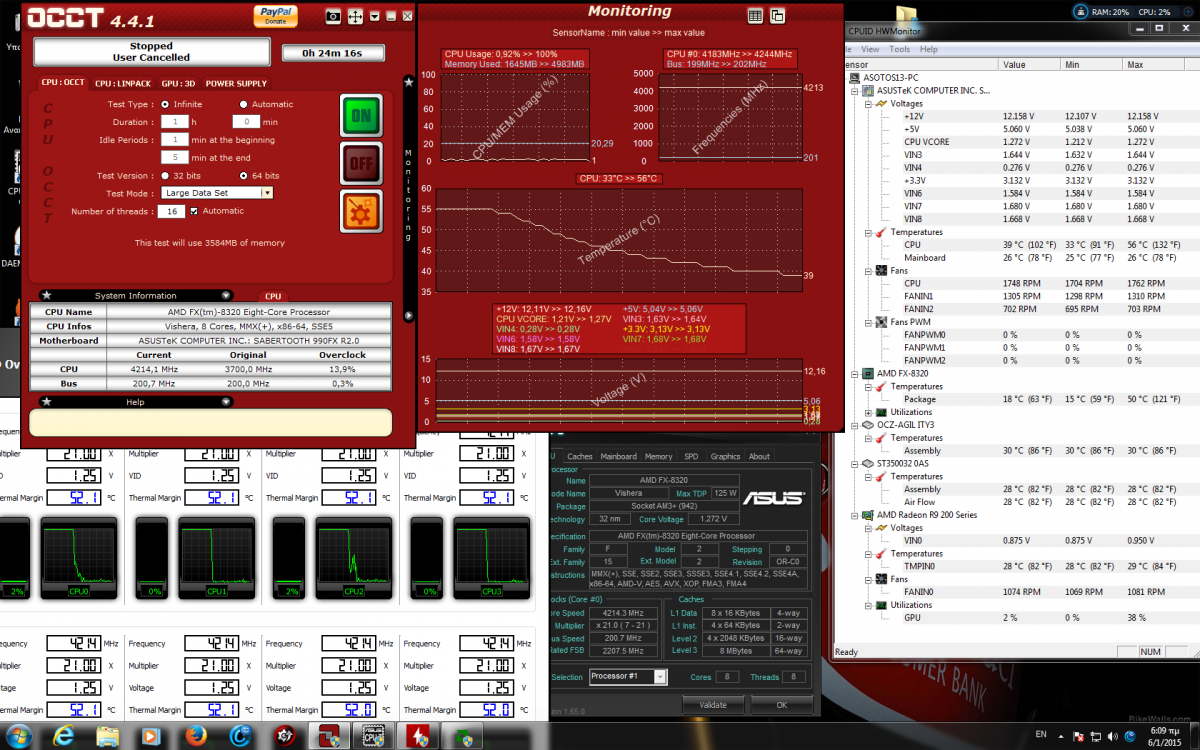
Task: Open the Caches tab in CPU-Z
Action: coord(579,456)
